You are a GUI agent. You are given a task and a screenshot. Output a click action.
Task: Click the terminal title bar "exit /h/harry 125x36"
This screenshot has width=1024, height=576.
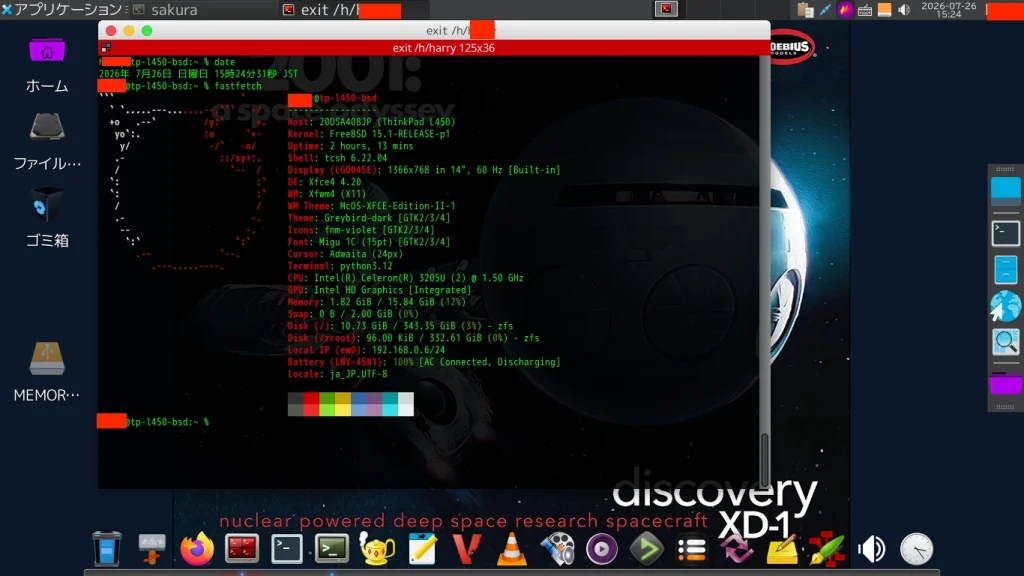pyautogui.click(x=443, y=48)
